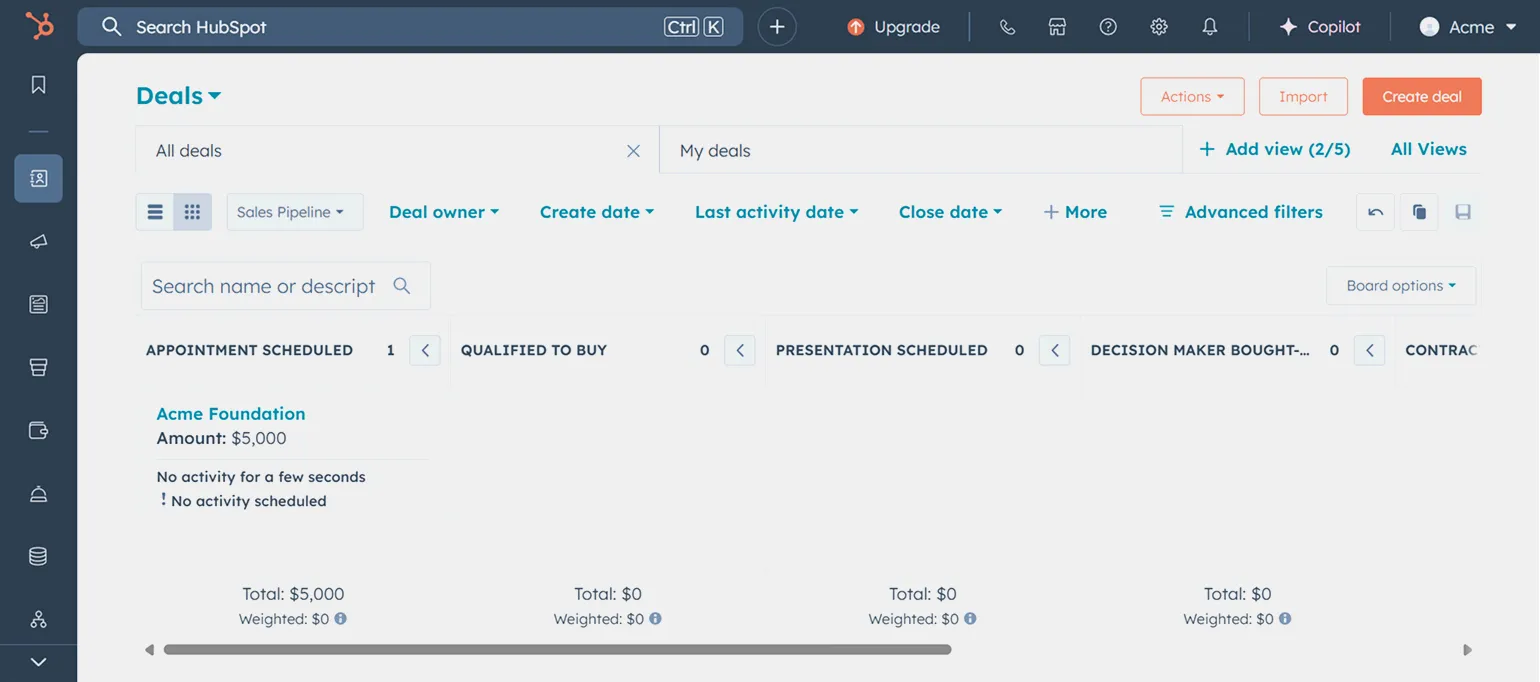The image size is (1540, 682).
Task: Open the Marketing megaphone icon in sidebar
Action: (38, 241)
